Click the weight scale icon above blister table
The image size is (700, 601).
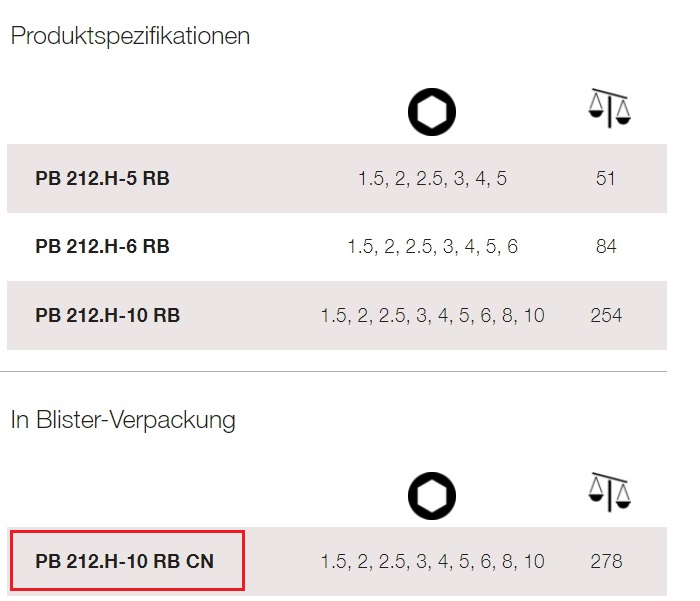click(x=609, y=492)
